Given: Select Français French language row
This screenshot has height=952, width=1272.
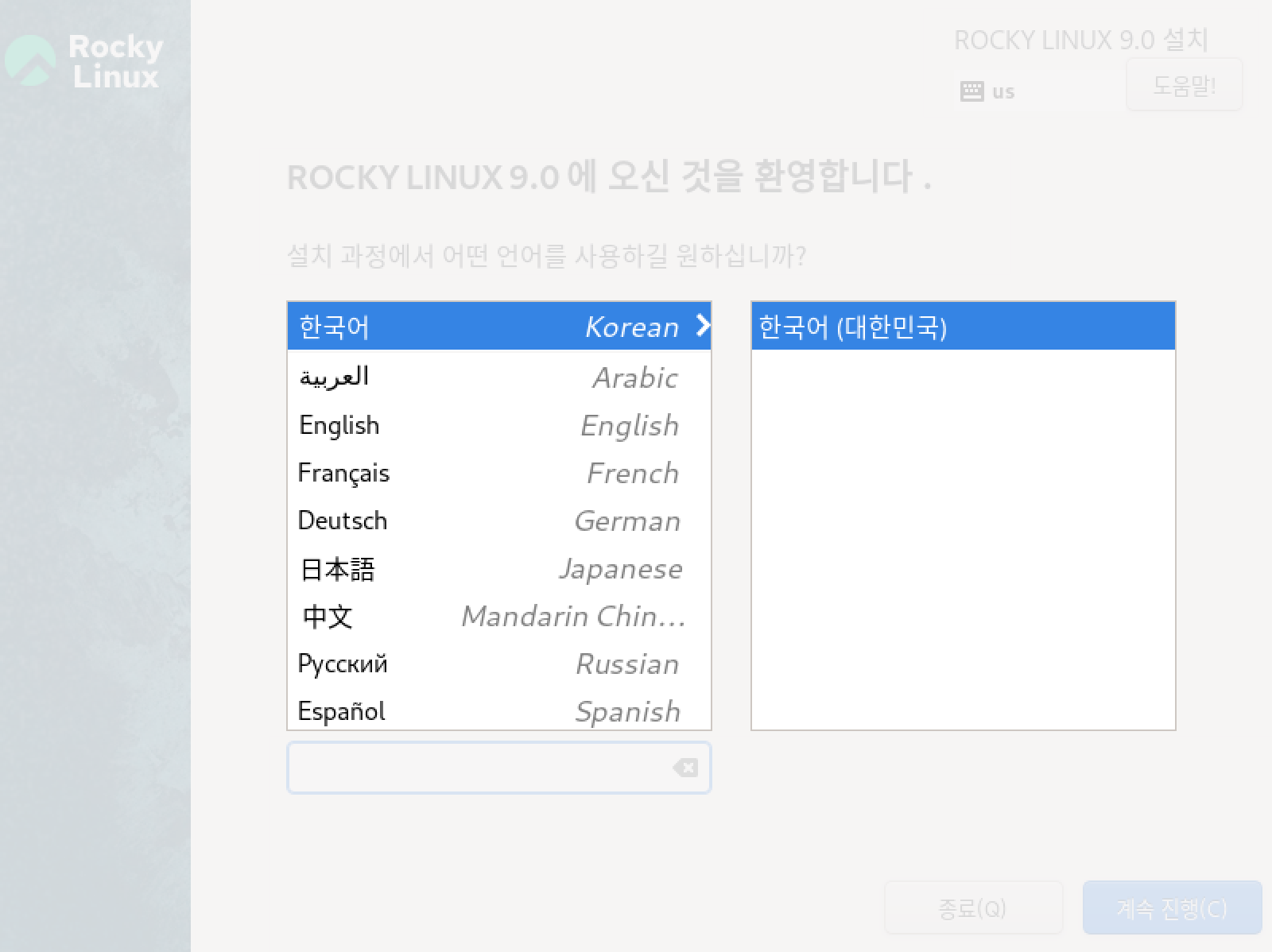Looking at the screenshot, I should click(498, 473).
